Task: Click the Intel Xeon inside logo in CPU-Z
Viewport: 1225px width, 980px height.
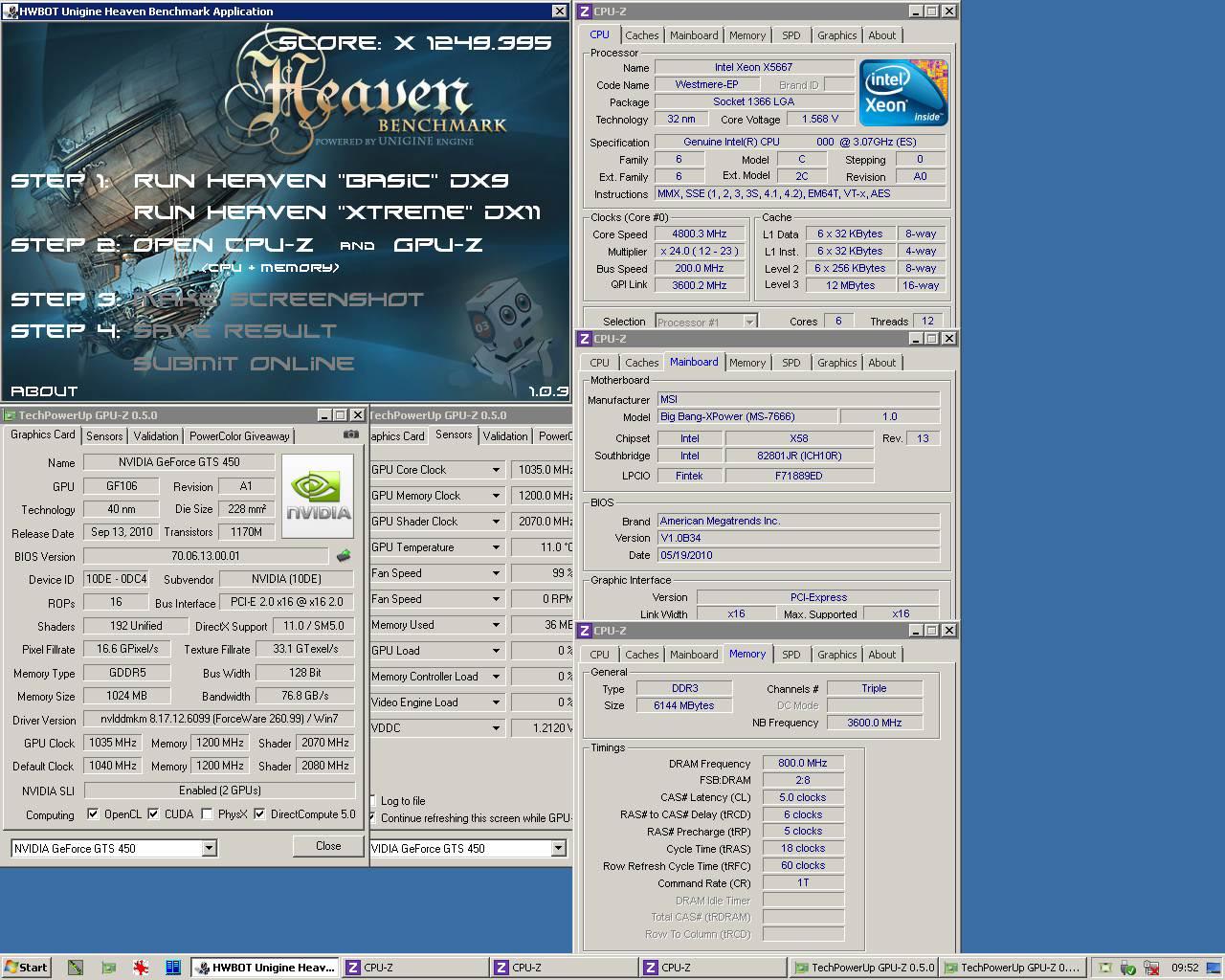Action: 903,92
